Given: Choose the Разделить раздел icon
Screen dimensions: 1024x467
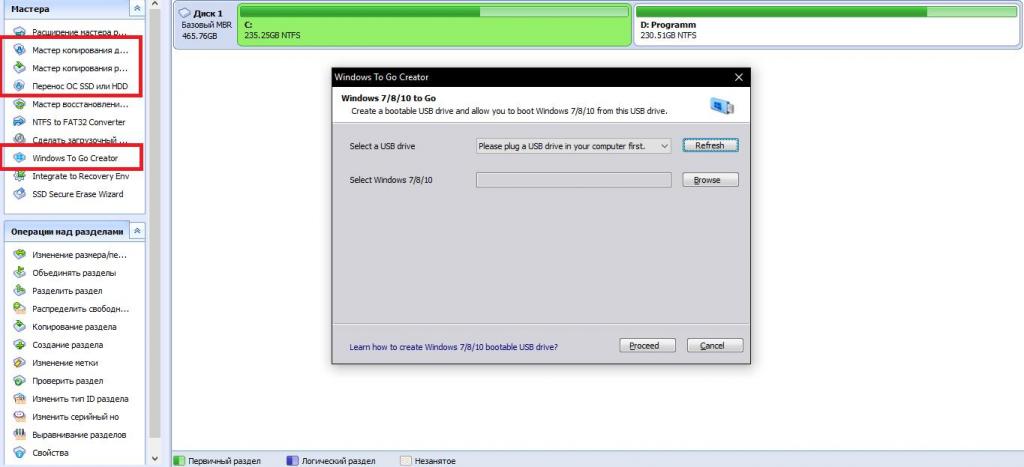Looking at the screenshot, I should [20, 291].
